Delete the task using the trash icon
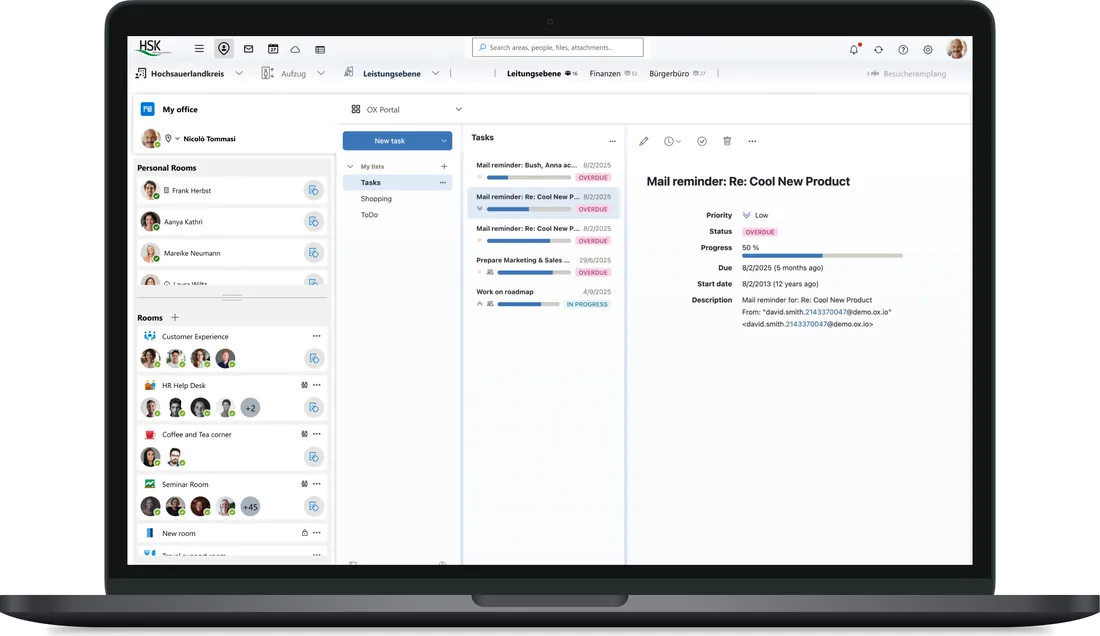 click(x=727, y=141)
